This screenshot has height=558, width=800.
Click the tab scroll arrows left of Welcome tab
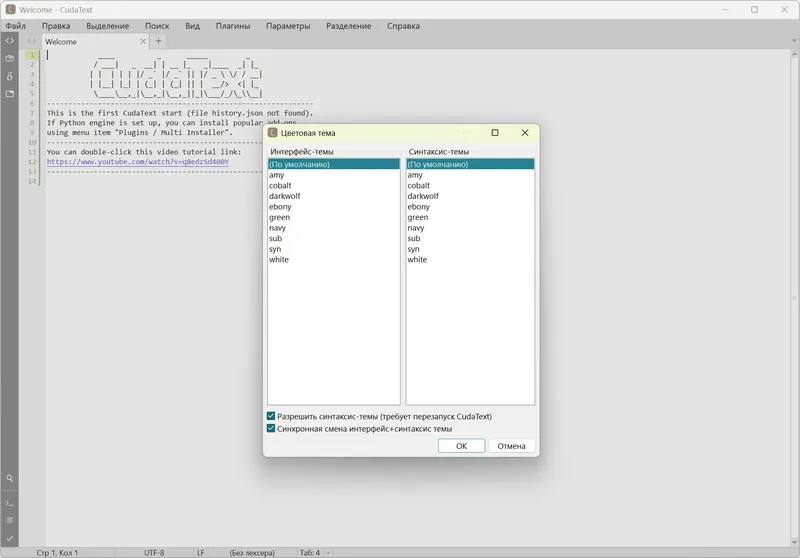[32, 41]
